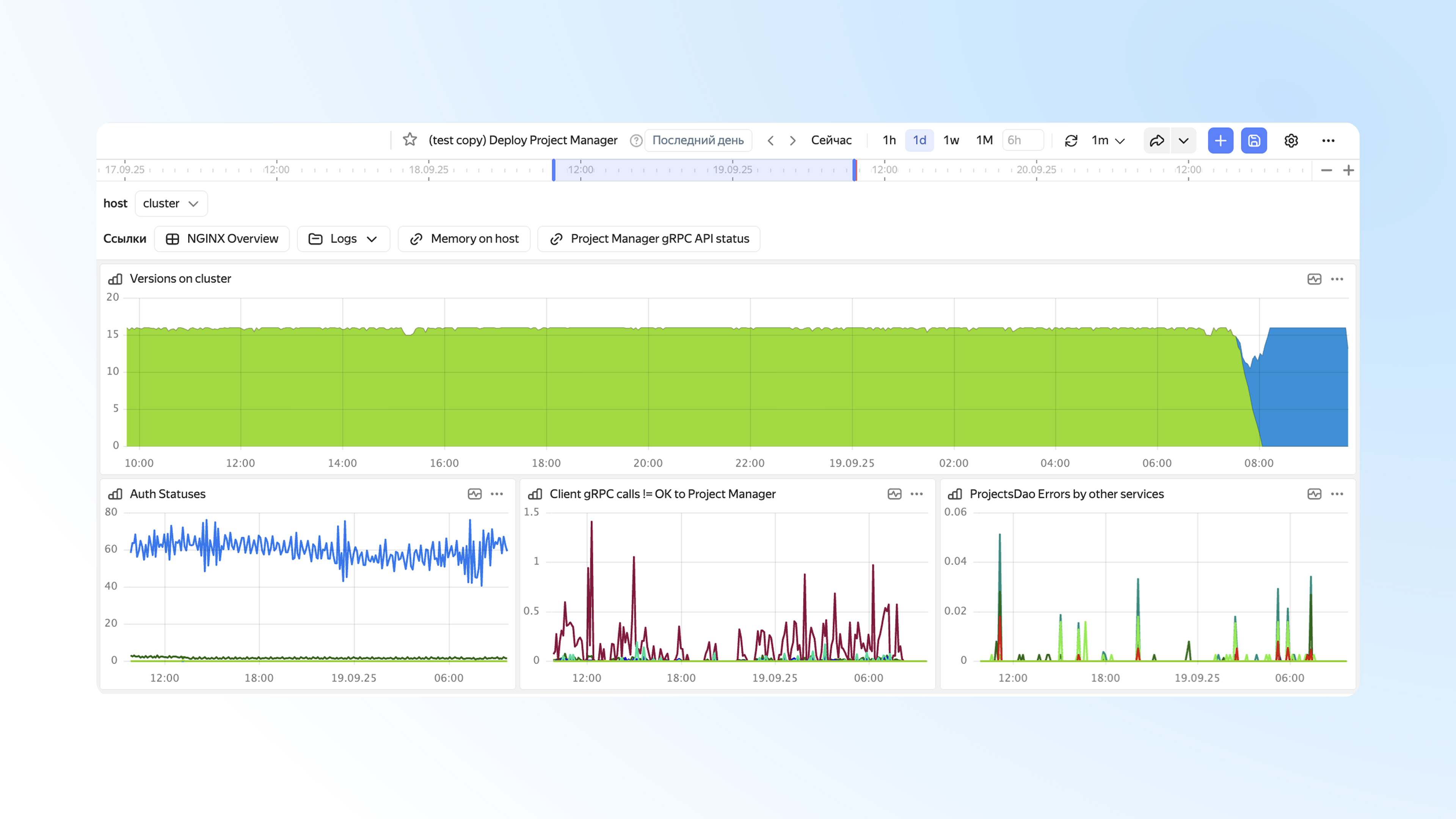Open Project Manager gRPC API status link
This screenshot has height=819, width=1456.
pos(649,239)
